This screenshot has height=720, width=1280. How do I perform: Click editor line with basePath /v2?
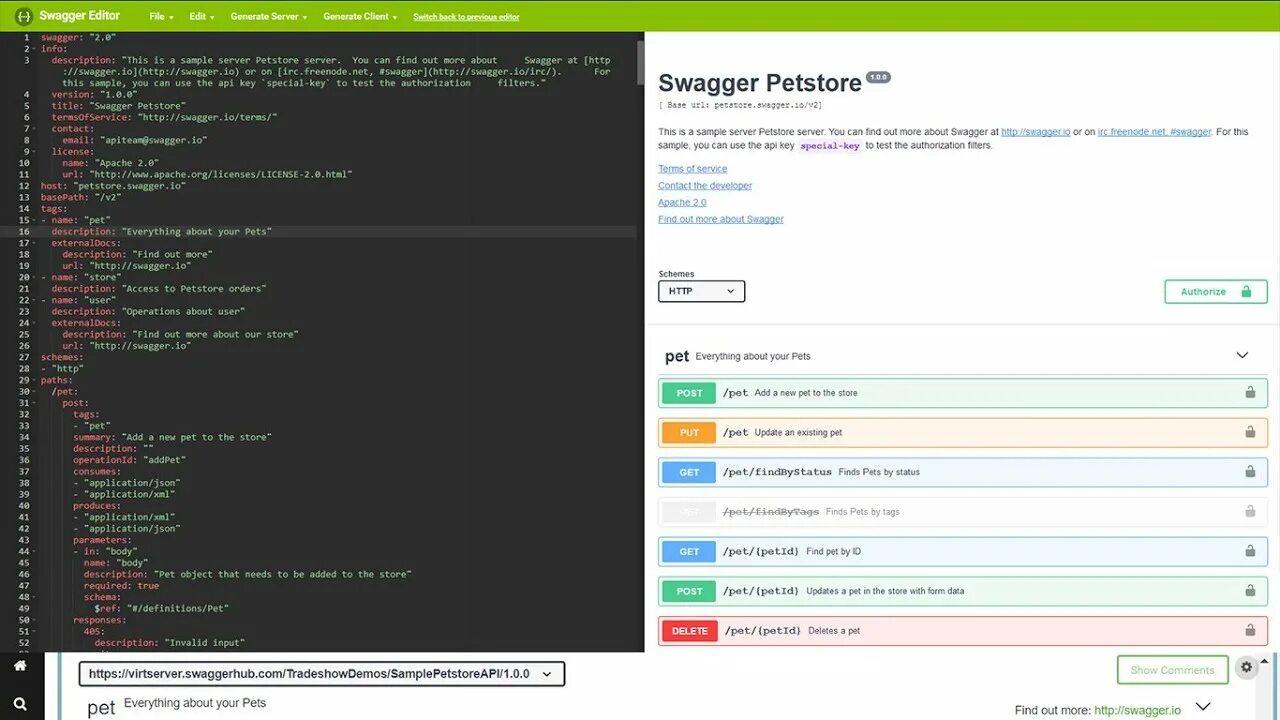click(79, 197)
